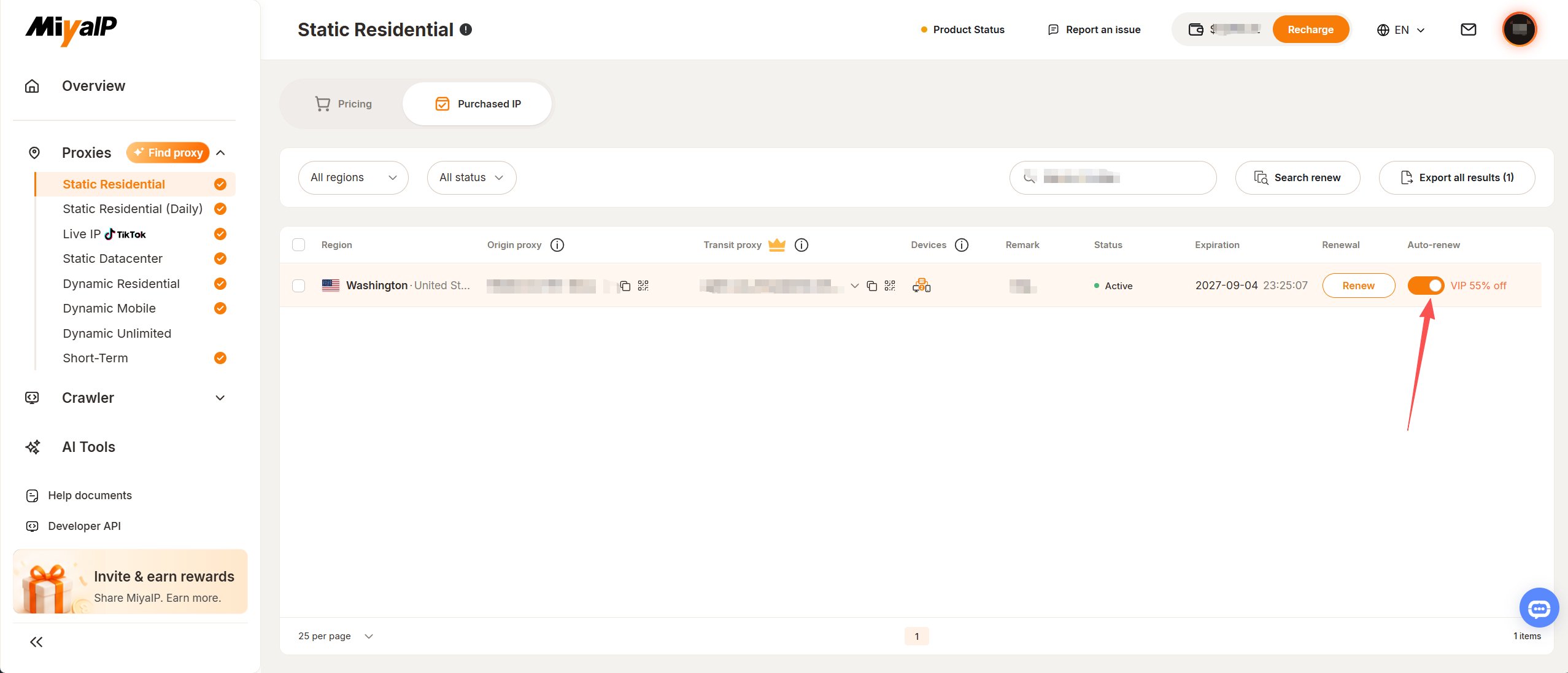Open the Product Status link
1568x673 pixels.
pos(962,29)
